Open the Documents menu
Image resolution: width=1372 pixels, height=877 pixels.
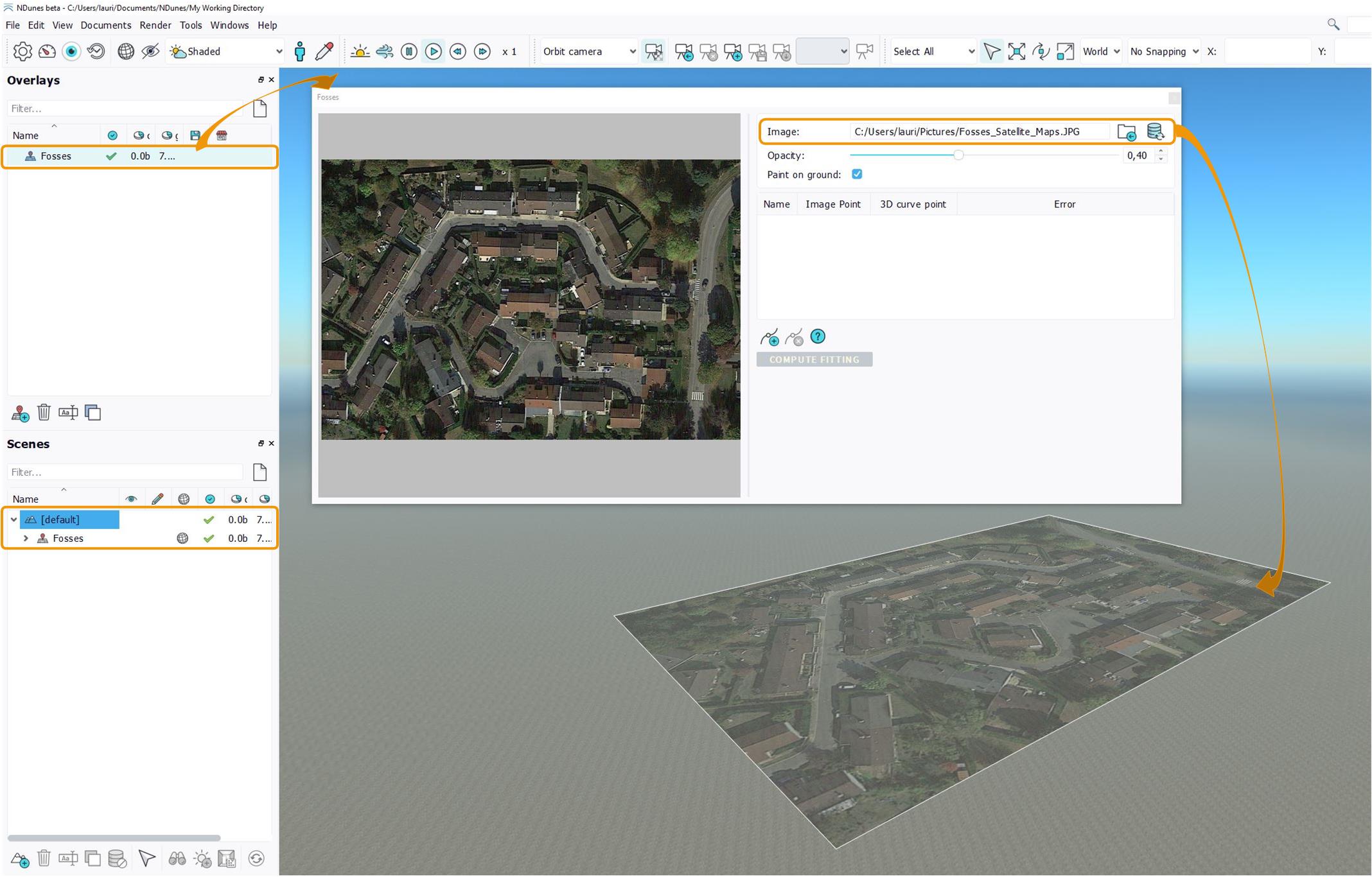(x=105, y=25)
